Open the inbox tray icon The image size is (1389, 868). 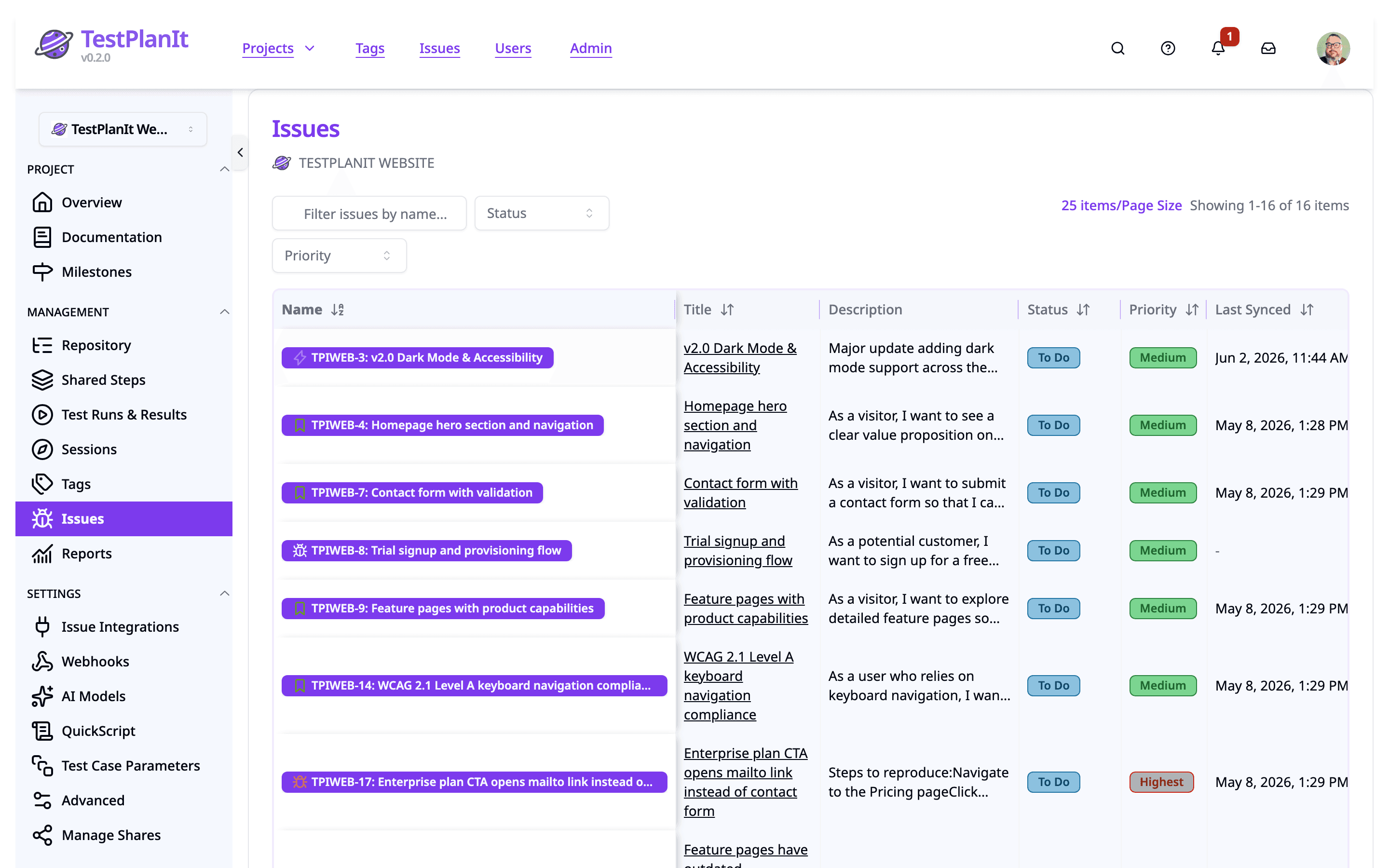1268,48
